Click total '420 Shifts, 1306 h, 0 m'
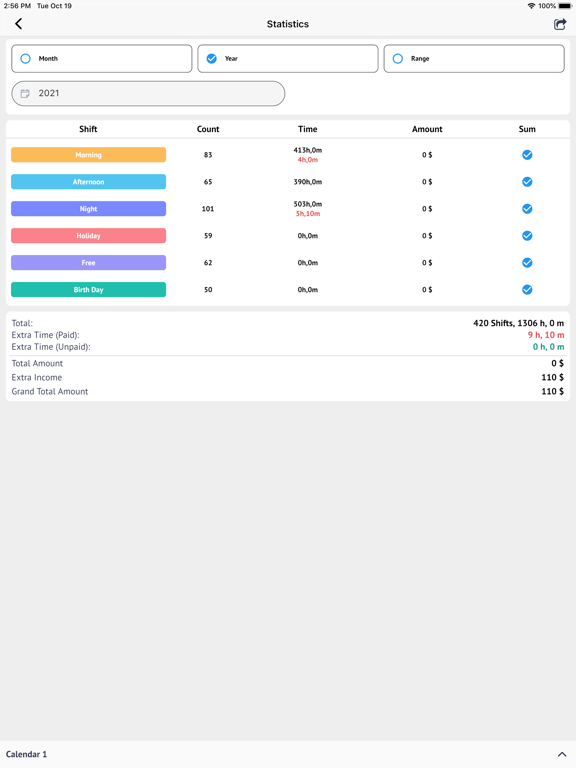The image size is (576, 768). pyautogui.click(x=518, y=323)
